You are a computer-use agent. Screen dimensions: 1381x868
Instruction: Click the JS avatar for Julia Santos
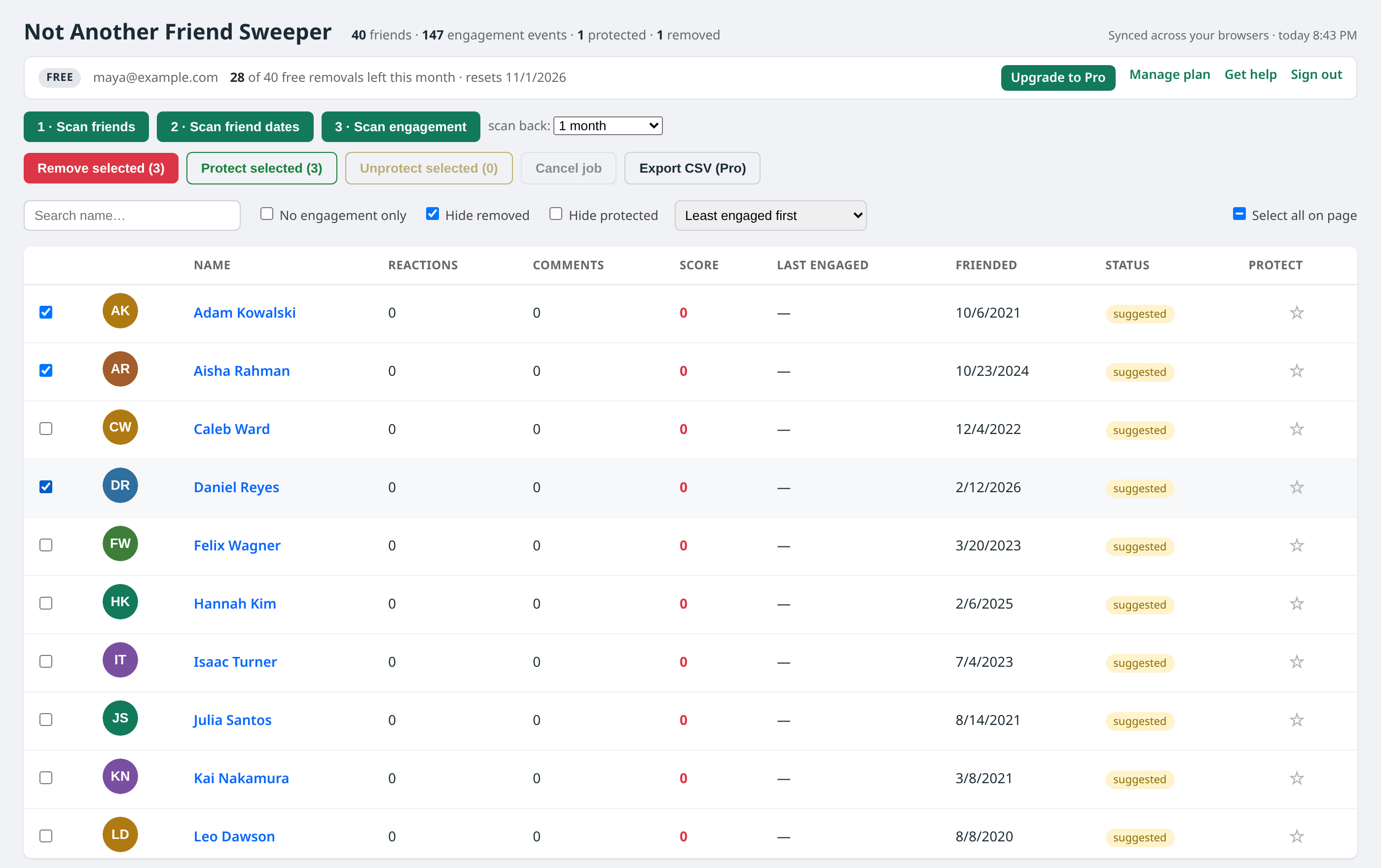coord(120,719)
